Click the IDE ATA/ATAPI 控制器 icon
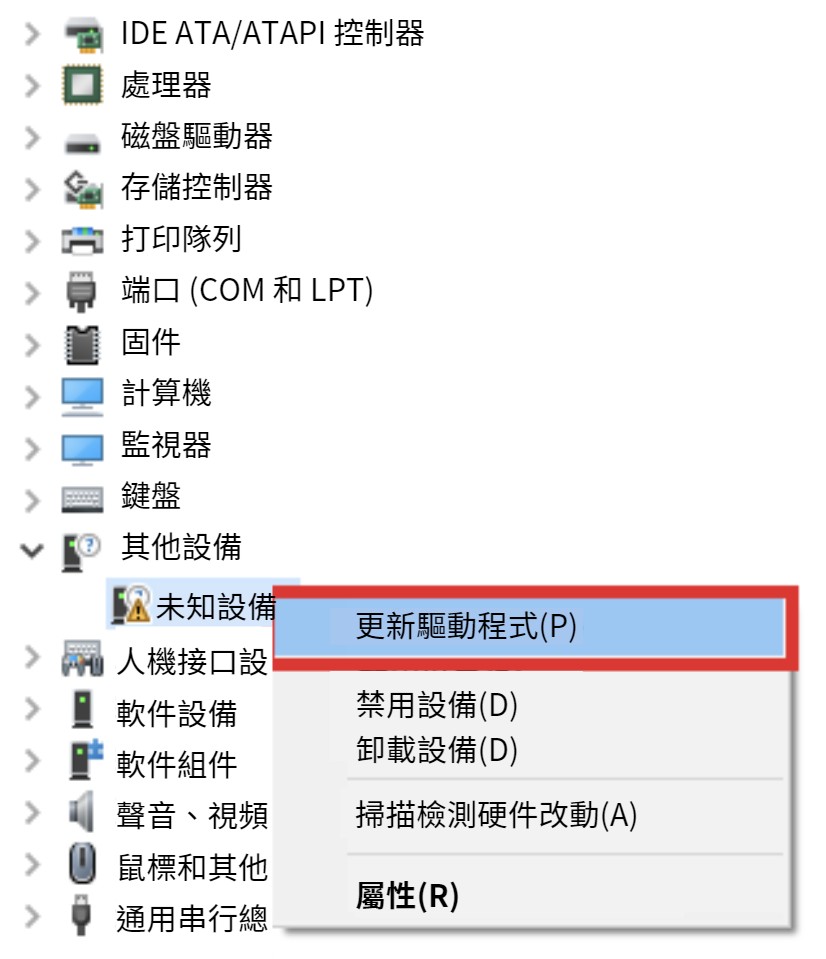The height and width of the screenshot is (959, 826). [83, 34]
